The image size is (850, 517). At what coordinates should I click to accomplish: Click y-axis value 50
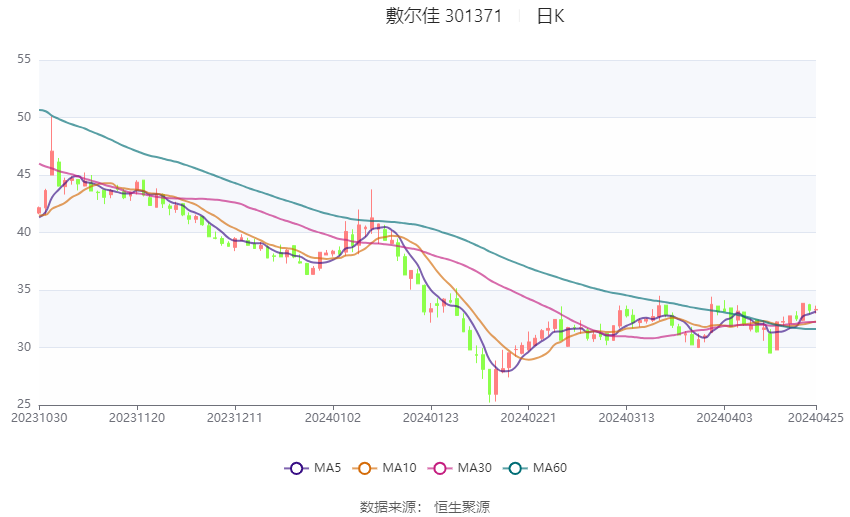point(24,117)
